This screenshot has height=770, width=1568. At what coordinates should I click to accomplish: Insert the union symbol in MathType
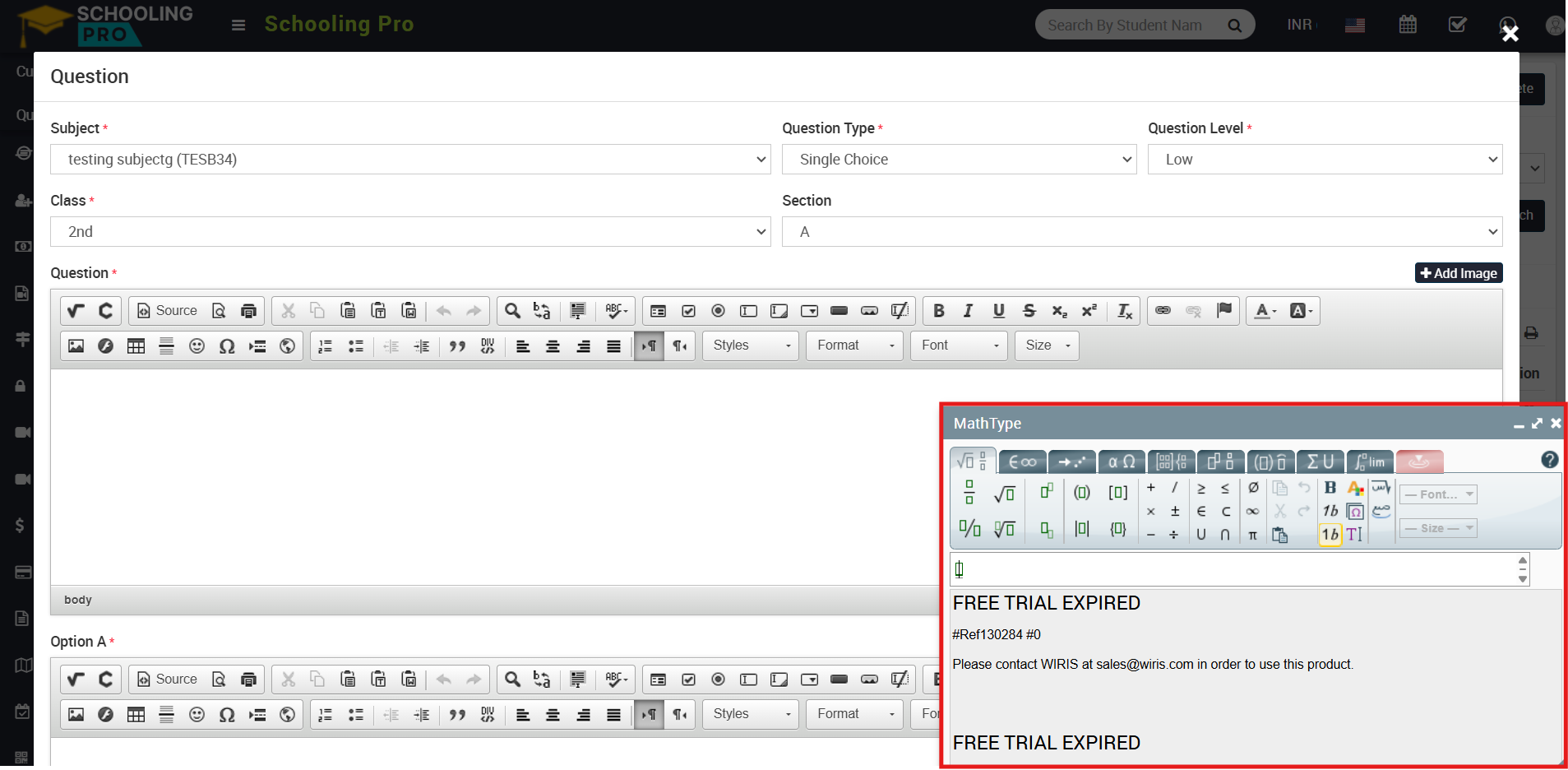pos(1201,535)
